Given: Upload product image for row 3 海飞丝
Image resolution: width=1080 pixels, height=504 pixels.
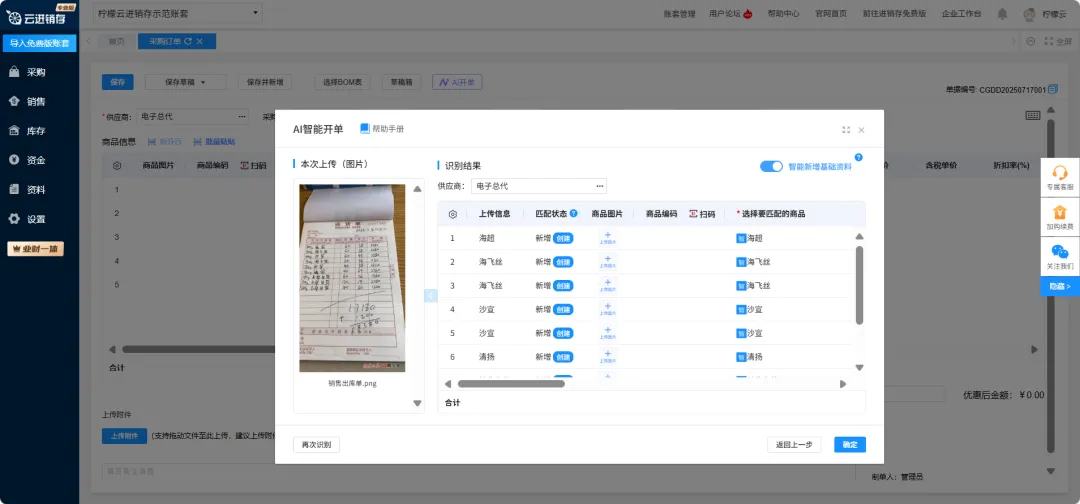Looking at the screenshot, I should (x=607, y=285).
